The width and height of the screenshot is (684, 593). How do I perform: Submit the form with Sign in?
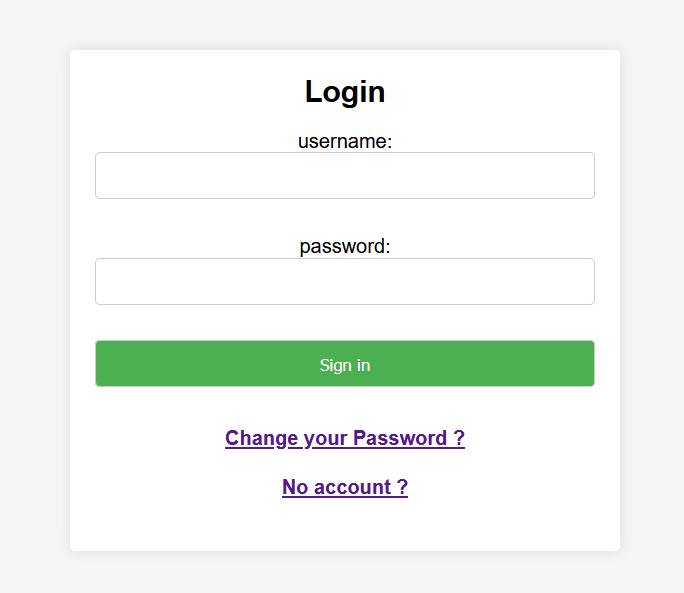(x=345, y=363)
